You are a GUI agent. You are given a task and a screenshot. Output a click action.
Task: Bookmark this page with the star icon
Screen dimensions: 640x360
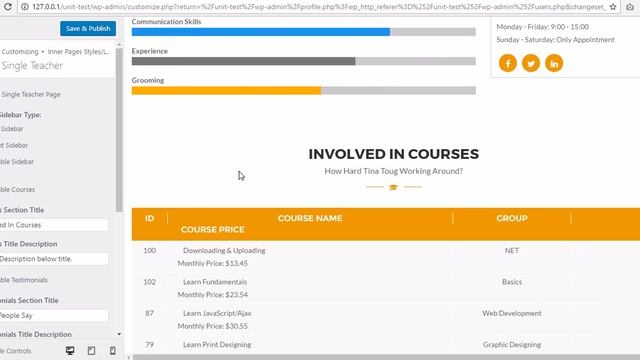pos(613,7)
